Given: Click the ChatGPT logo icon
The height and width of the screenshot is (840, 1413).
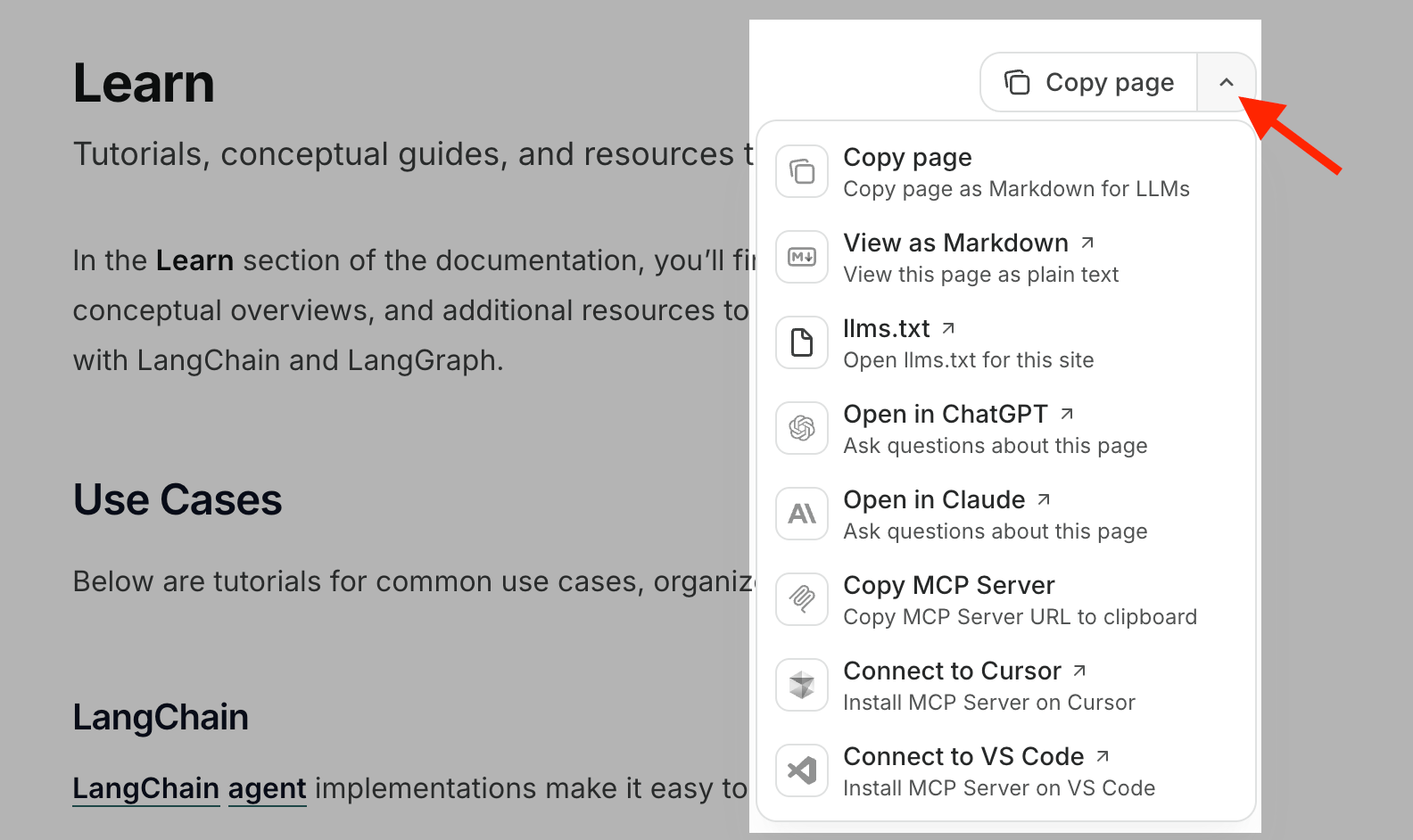Looking at the screenshot, I should 802,428.
